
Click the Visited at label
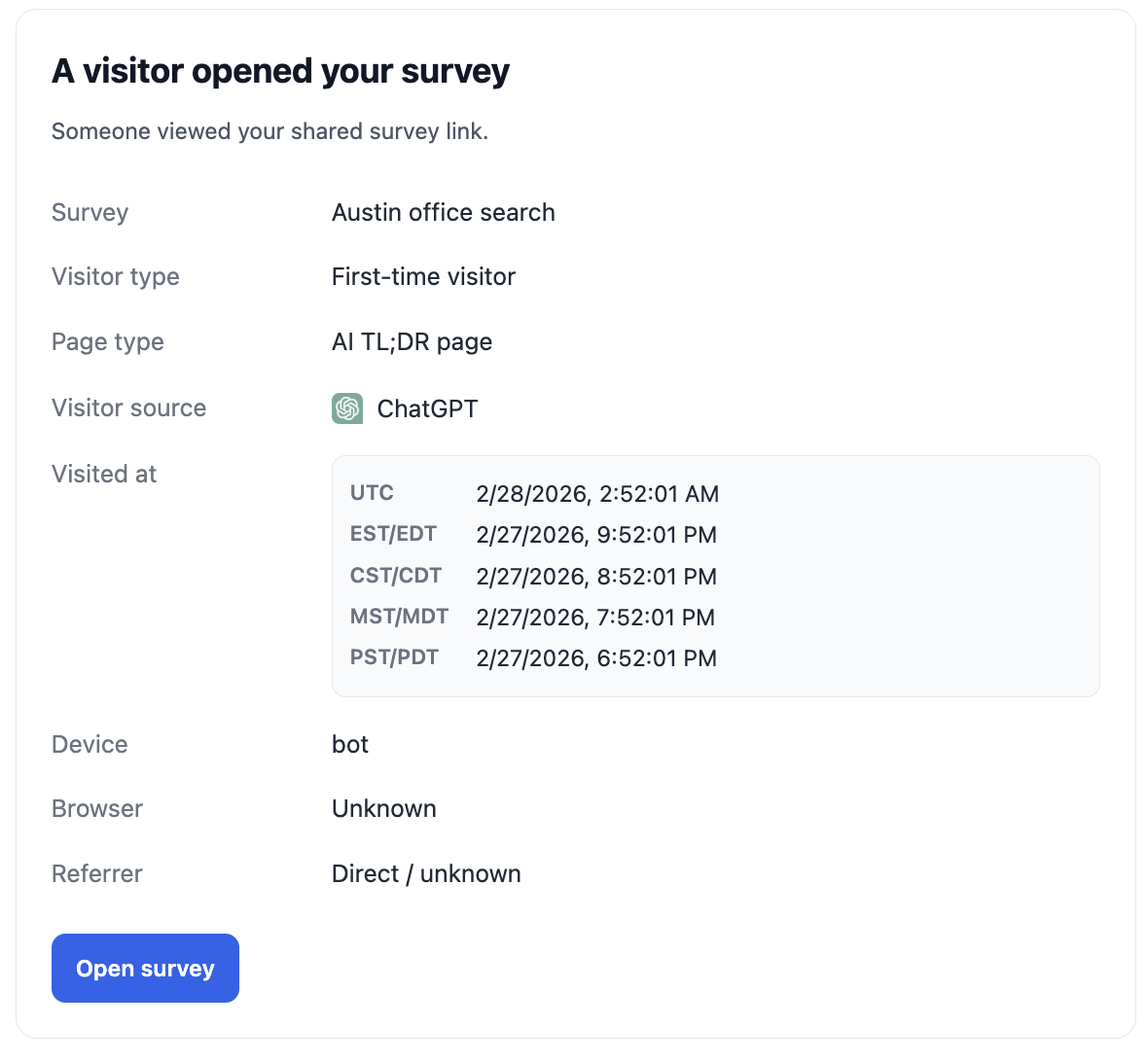pos(103,474)
